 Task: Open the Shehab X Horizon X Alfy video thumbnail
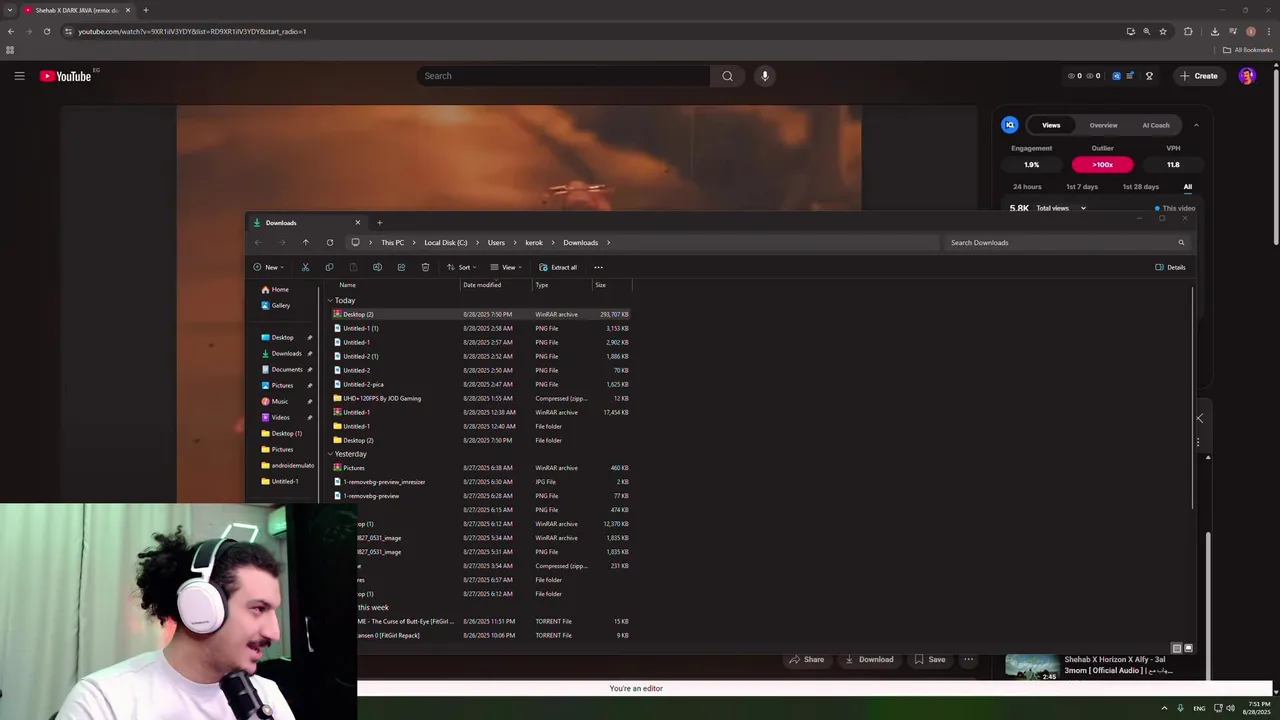(x=1032, y=666)
